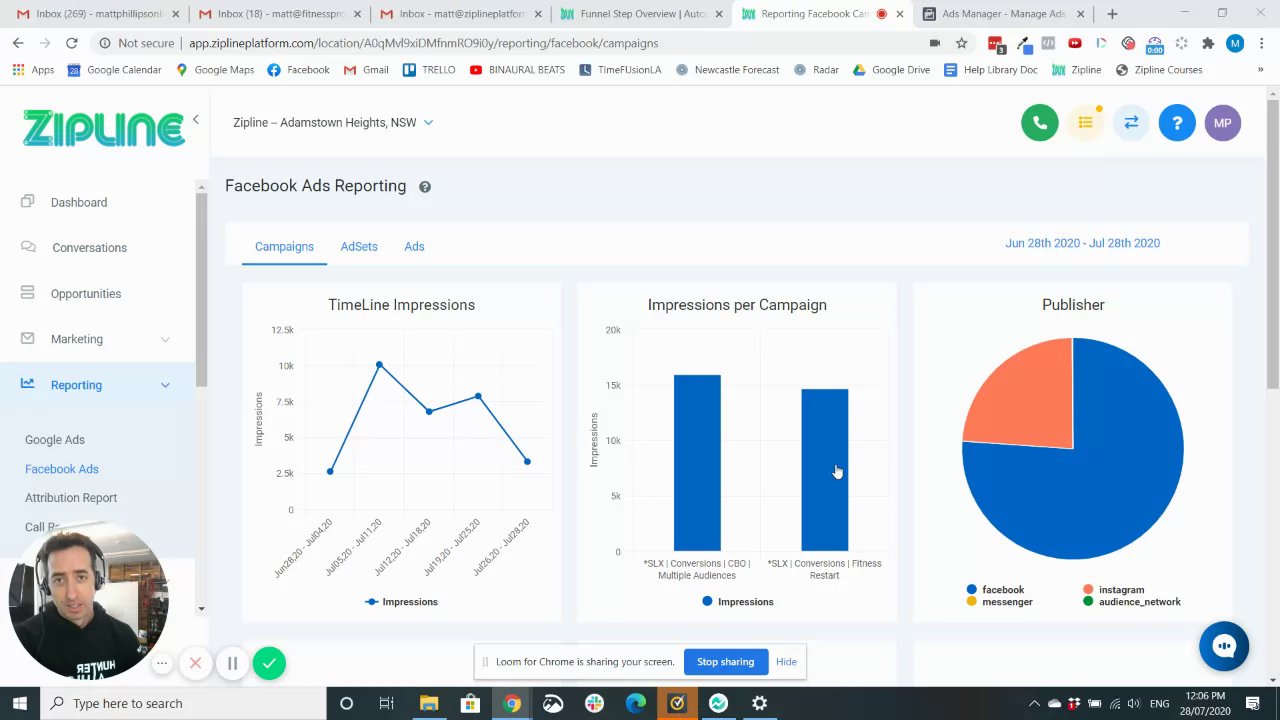1280x720 pixels.
Task: Toggle instagram series in Publisher legend
Action: click(1113, 590)
